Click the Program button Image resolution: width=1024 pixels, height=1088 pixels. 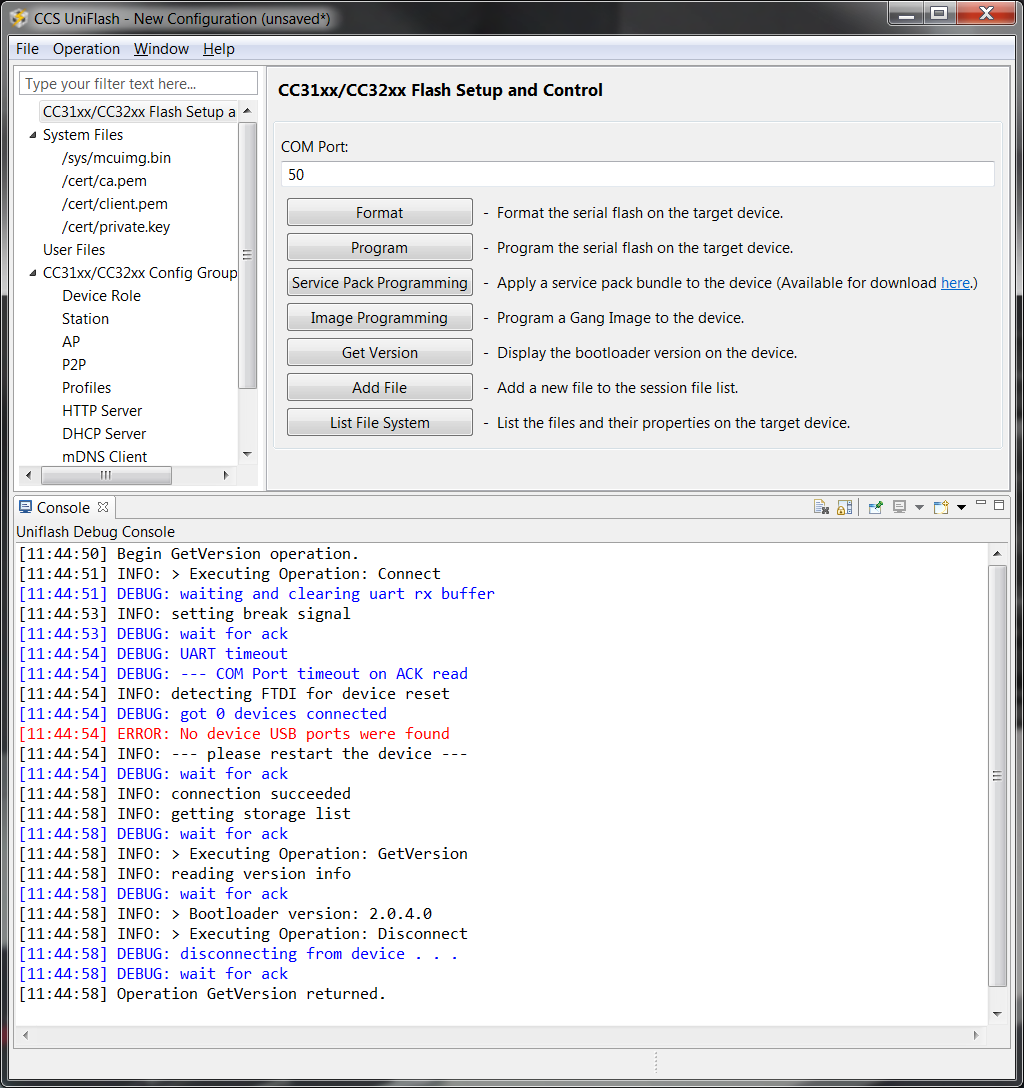(x=379, y=248)
